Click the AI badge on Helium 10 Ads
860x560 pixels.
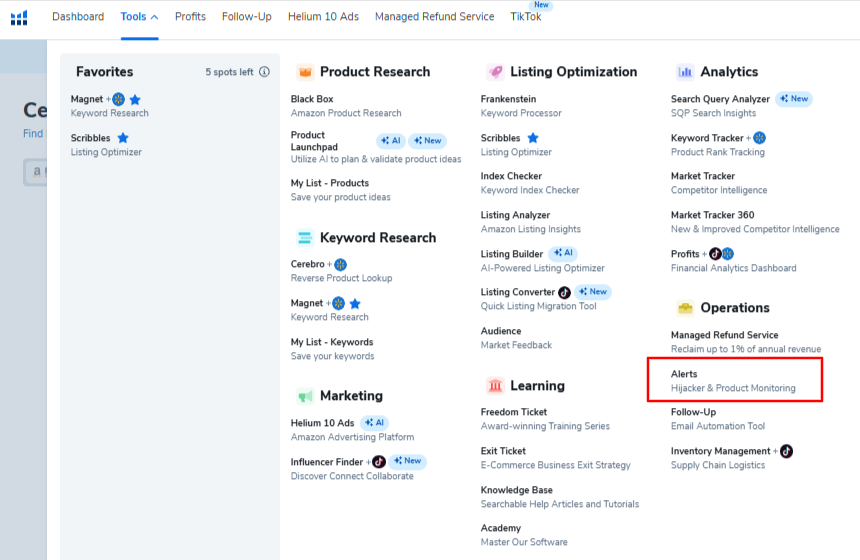coord(375,422)
